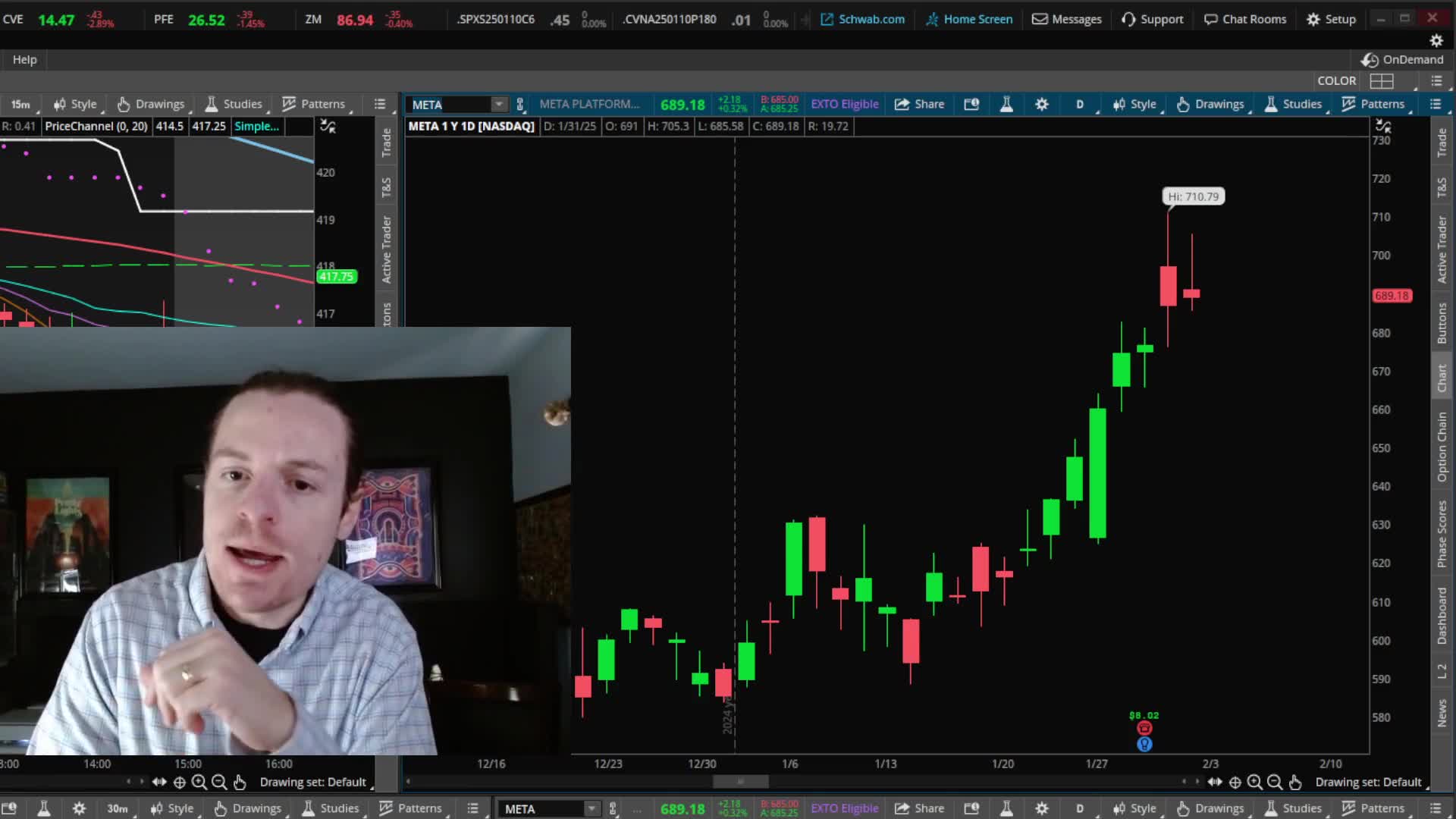Image resolution: width=1456 pixels, height=819 pixels.
Task: Open Support
Action: pyautogui.click(x=1152, y=19)
